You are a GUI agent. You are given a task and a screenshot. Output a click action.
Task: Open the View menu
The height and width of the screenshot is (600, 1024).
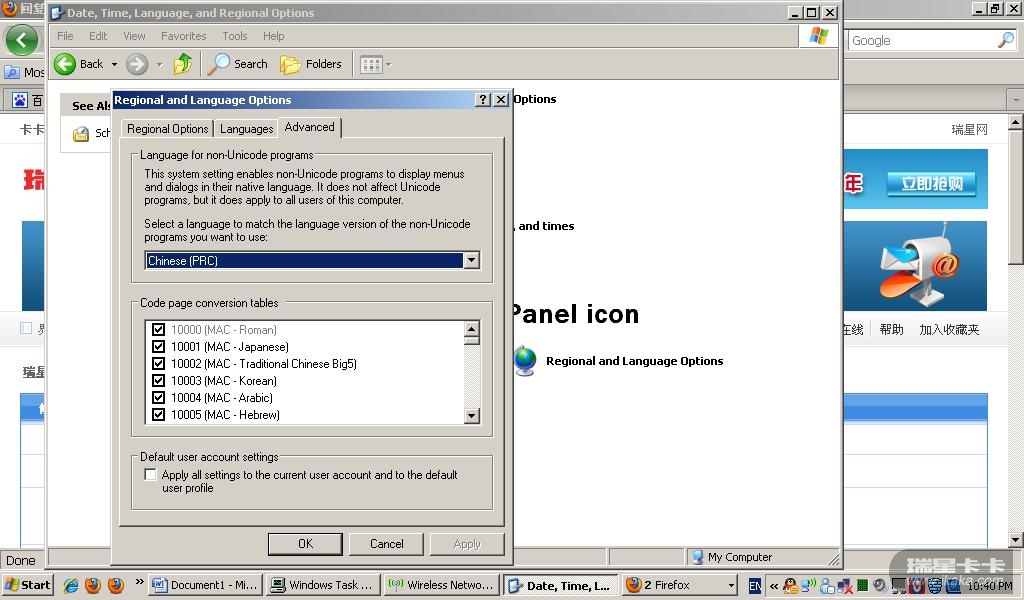pyautogui.click(x=134, y=36)
